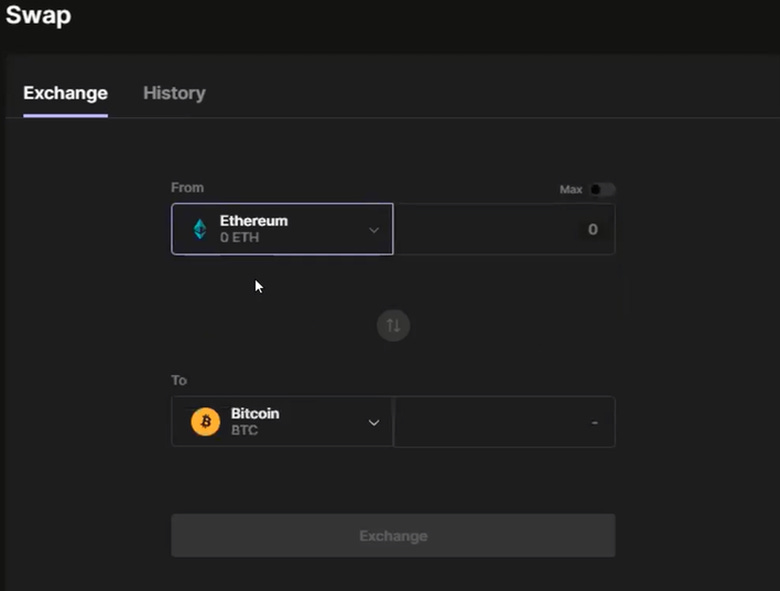The image size is (780, 591).
Task: Click the "0 ETH" balance text
Action: 239,237
